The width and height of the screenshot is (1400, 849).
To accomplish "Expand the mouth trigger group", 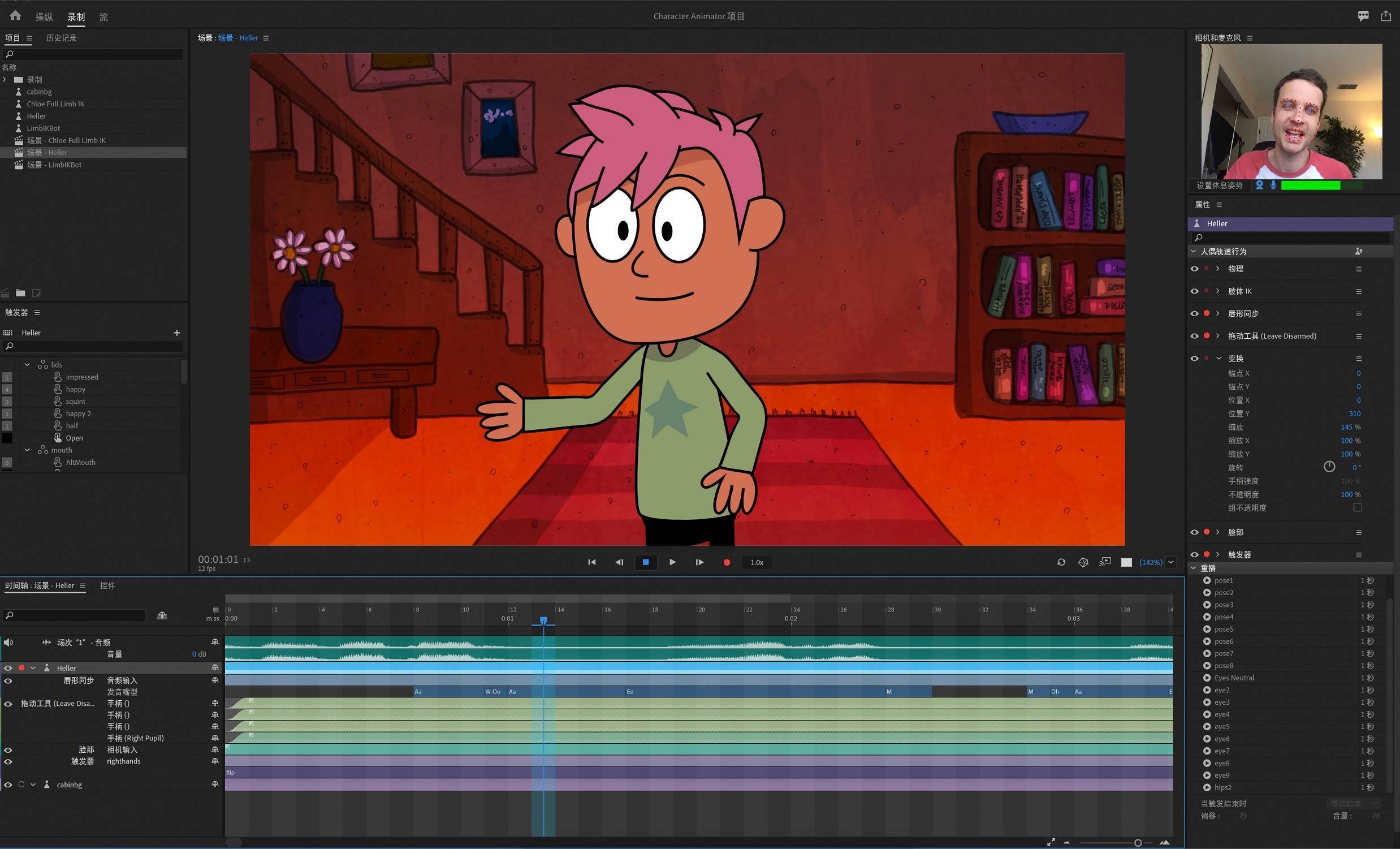I will [x=27, y=450].
